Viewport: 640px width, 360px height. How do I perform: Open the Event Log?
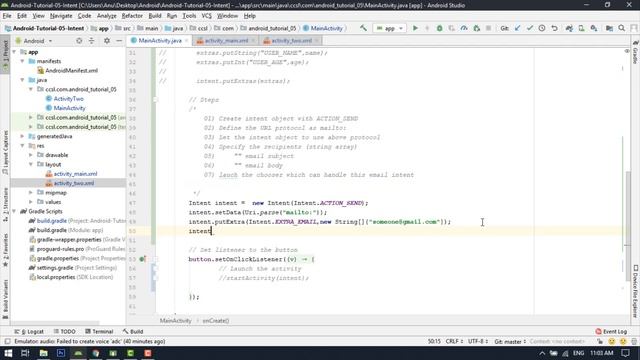(611, 331)
